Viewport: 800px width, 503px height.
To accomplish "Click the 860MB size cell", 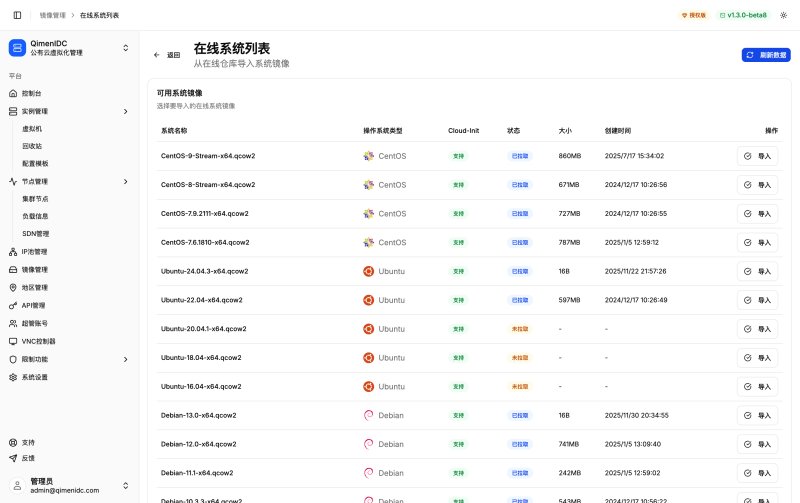I will click(569, 156).
